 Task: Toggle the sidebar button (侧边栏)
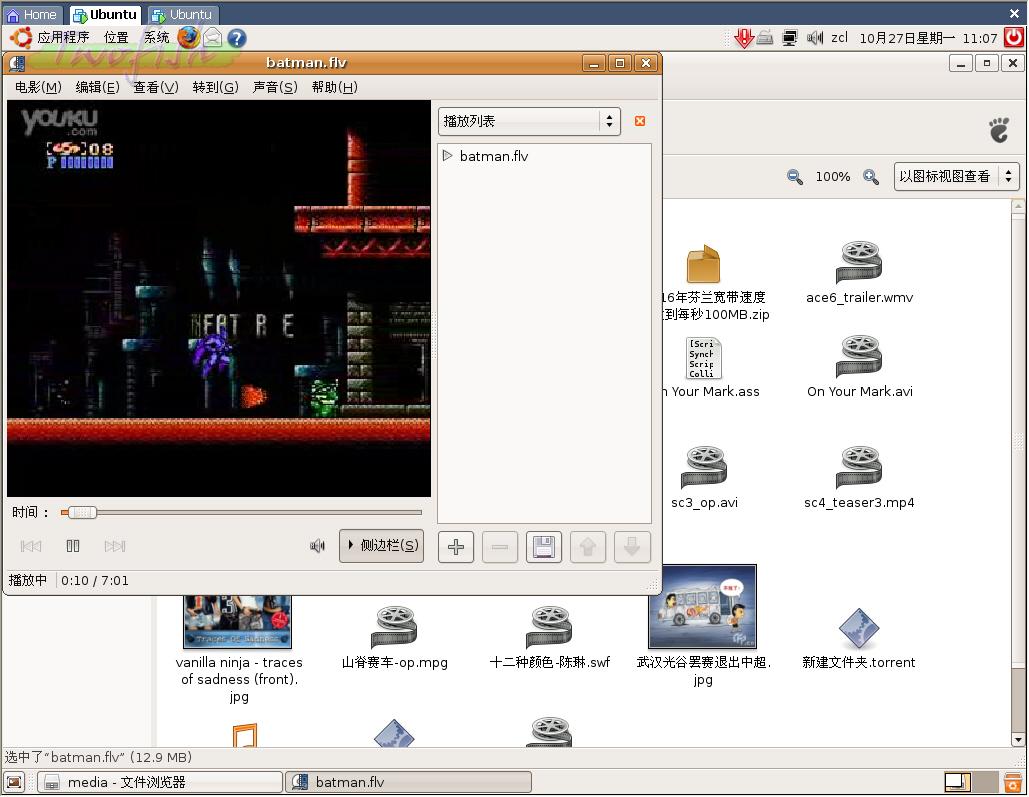click(x=381, y=546)
